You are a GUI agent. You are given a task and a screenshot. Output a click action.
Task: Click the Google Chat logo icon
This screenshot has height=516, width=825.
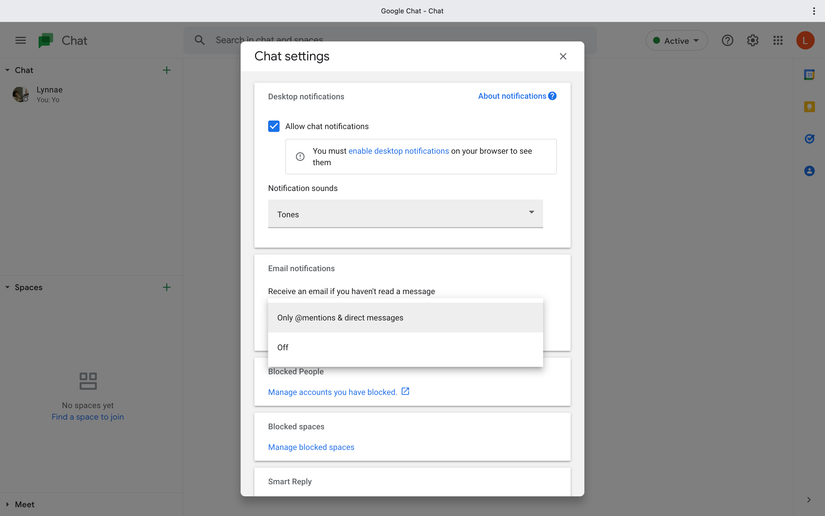point(46,41)
